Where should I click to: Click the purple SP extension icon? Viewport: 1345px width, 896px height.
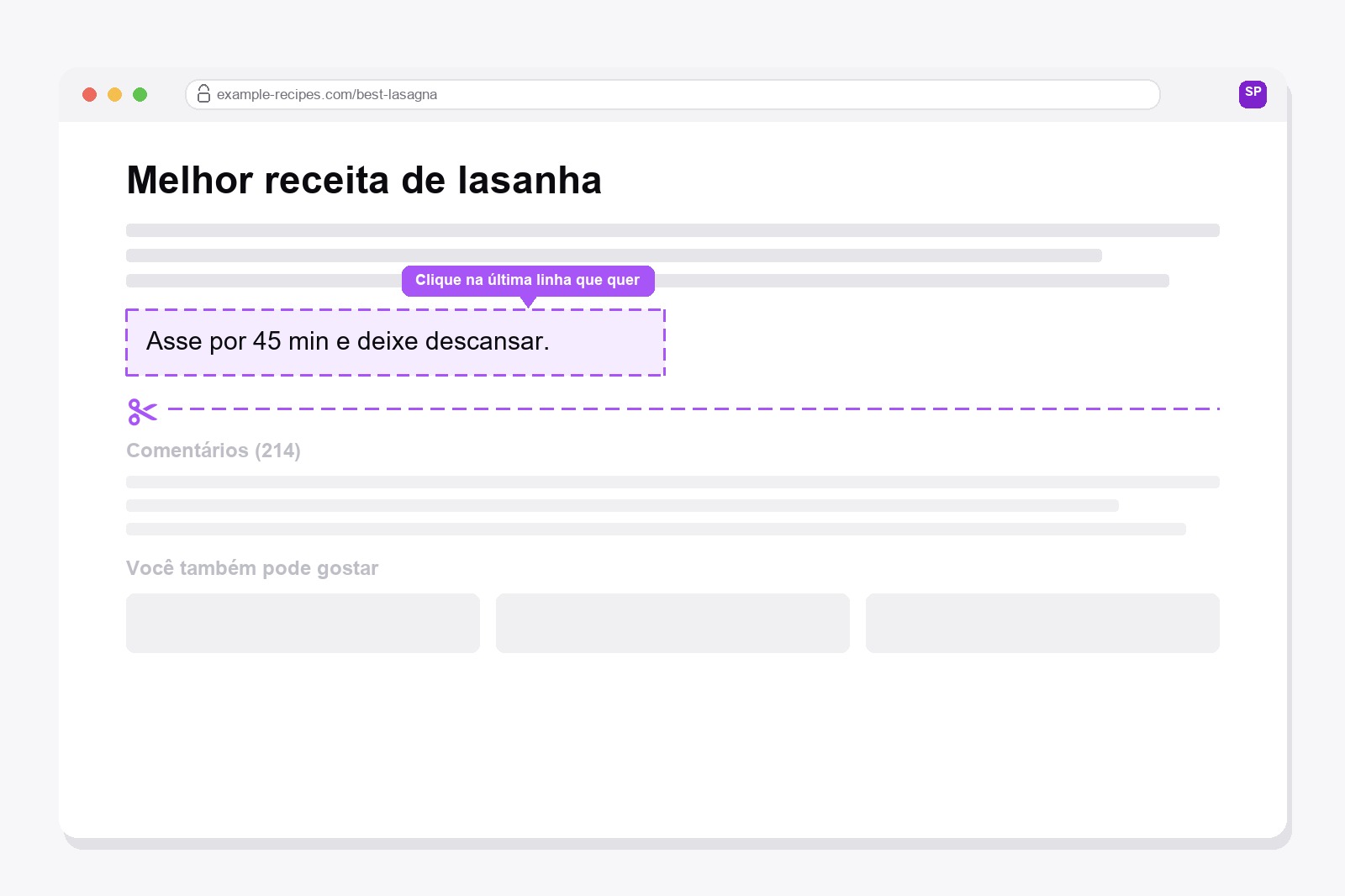[1253, 94]
